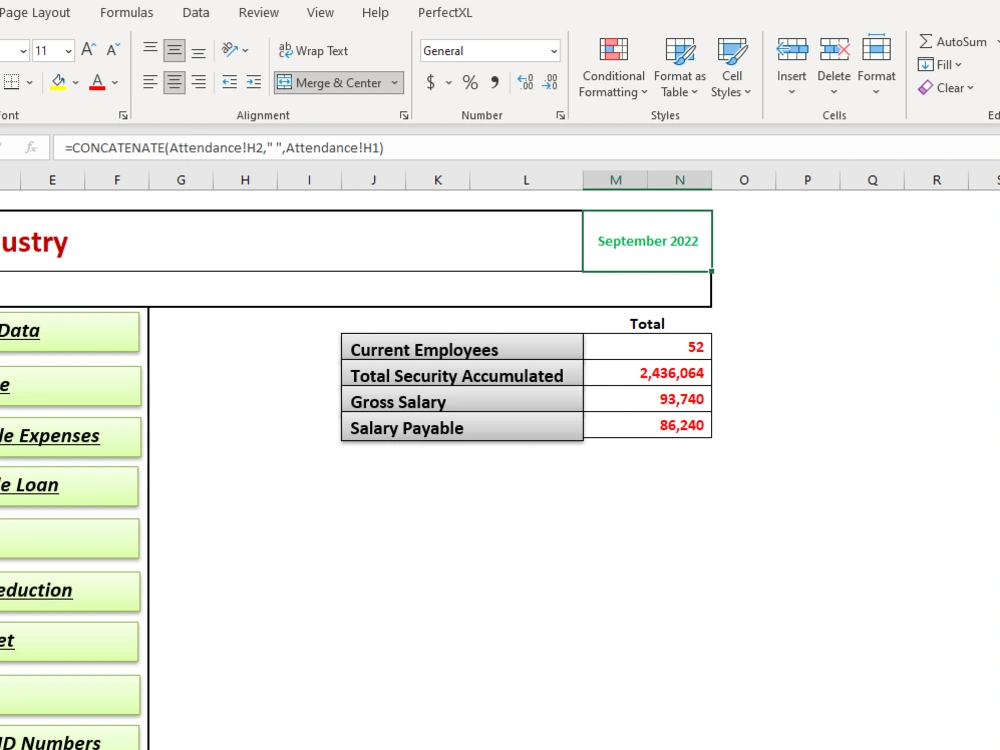Click Delete cells icon

[x=834, y=50]
